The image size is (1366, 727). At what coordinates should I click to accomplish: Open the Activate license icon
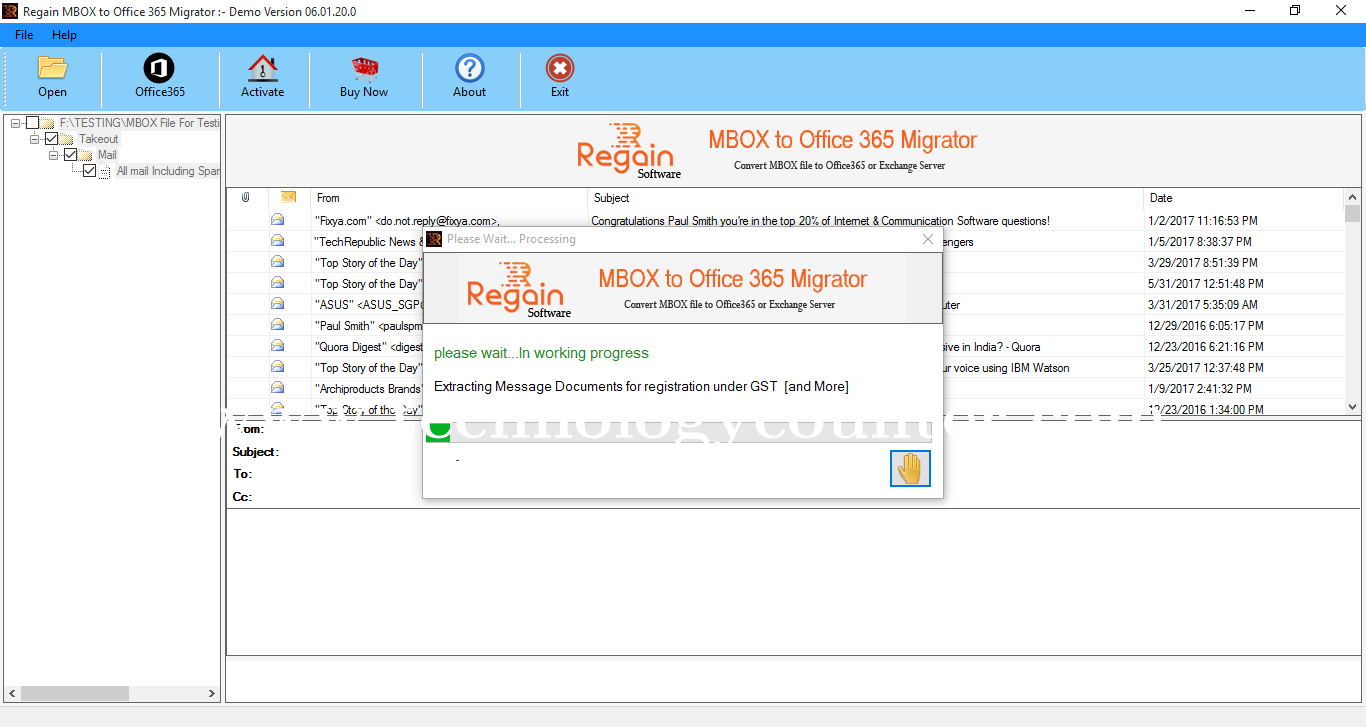pyautogui.click(x=262, y=68)
